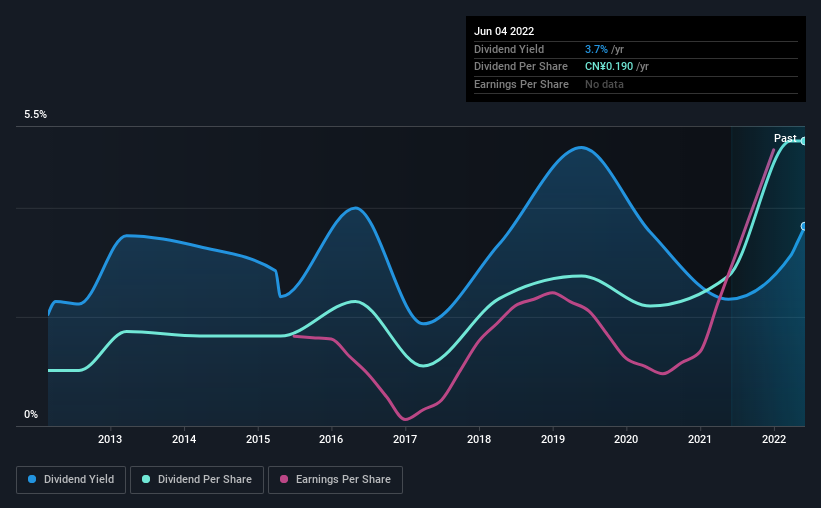The width and height of the screenshot is (821, 508).
Task: Click the 2019 x-axis label
Action: coord(553,439)
